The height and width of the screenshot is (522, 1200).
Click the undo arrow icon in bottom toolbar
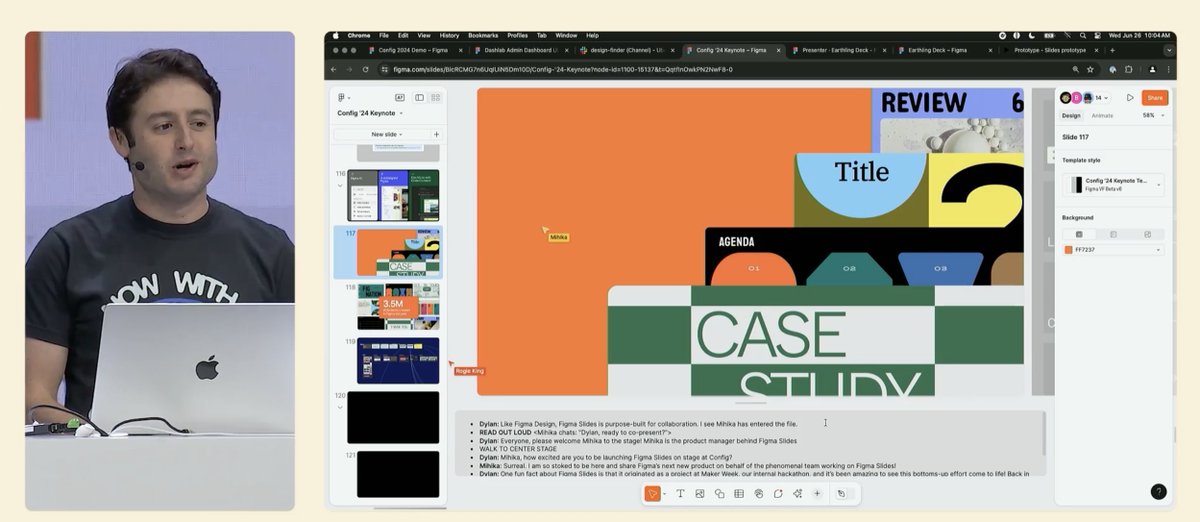point(842,493)
